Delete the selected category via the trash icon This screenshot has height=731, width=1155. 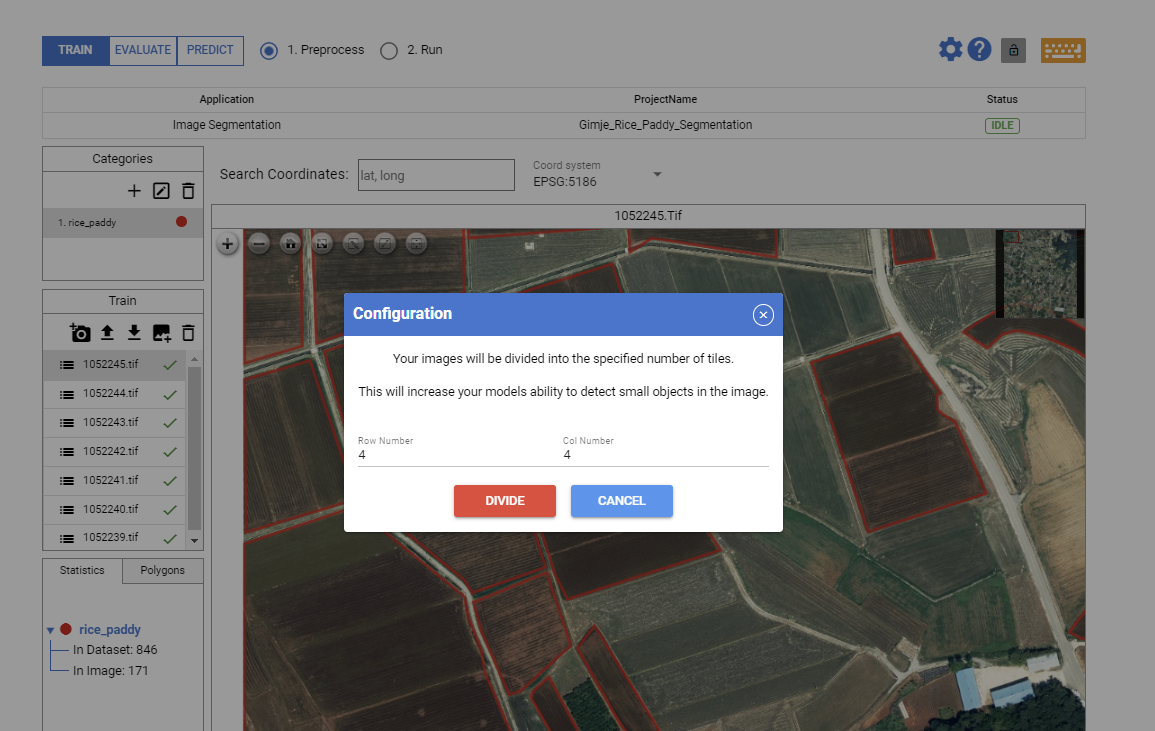point(187,190)
